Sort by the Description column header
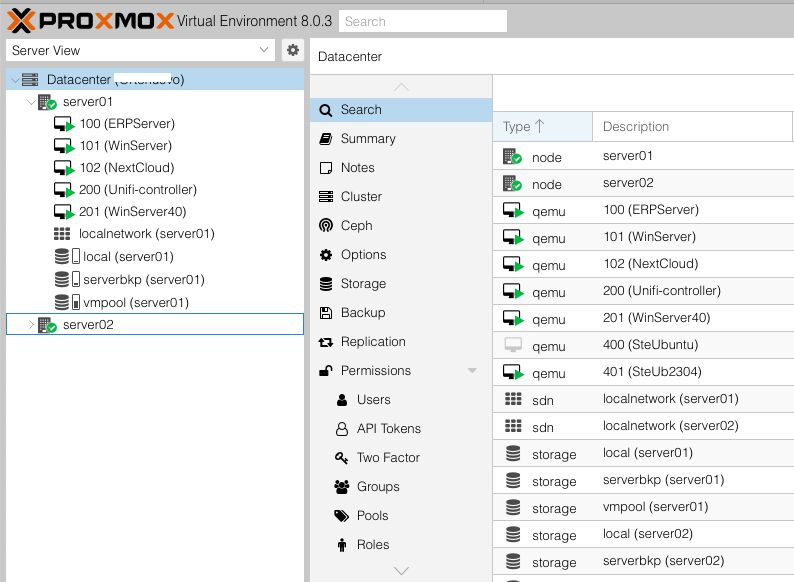Screen dimensions: 794x582 [x=636, y=127]
